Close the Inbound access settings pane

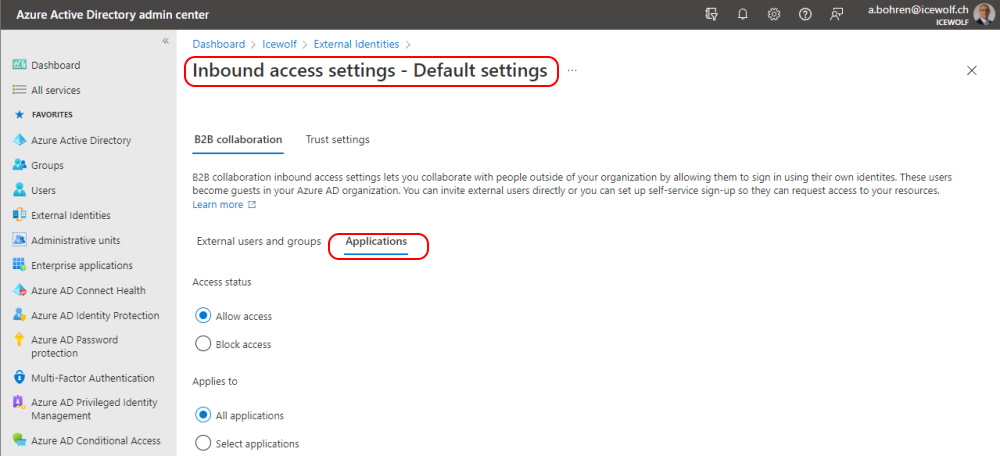coord(971,70)
